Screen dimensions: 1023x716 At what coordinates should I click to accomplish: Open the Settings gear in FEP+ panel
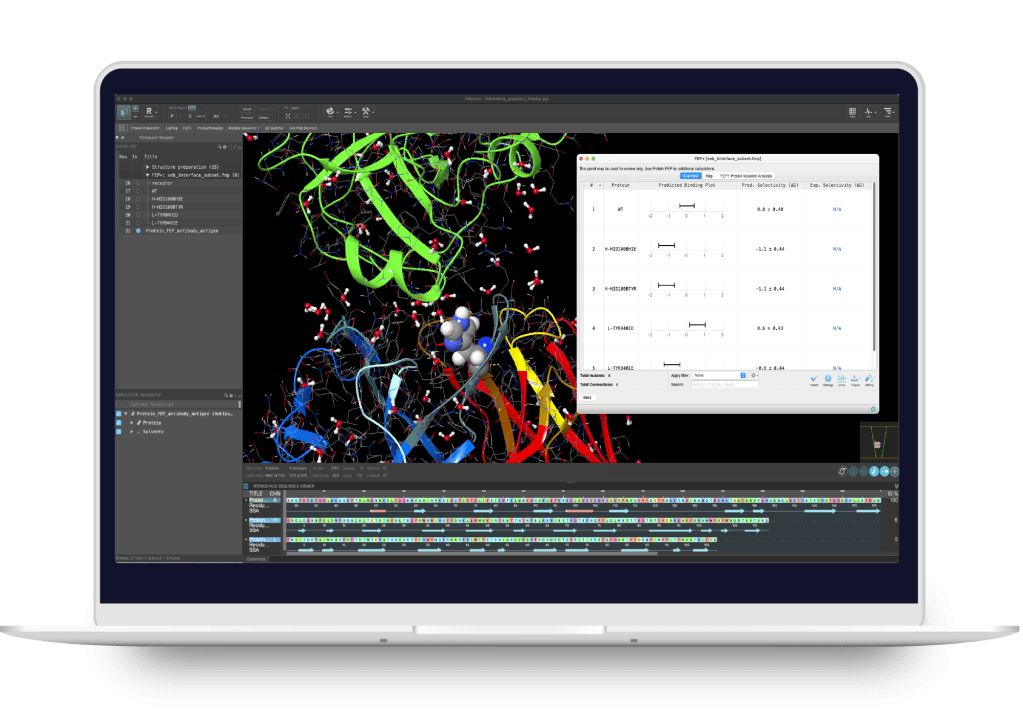[828, 378]
